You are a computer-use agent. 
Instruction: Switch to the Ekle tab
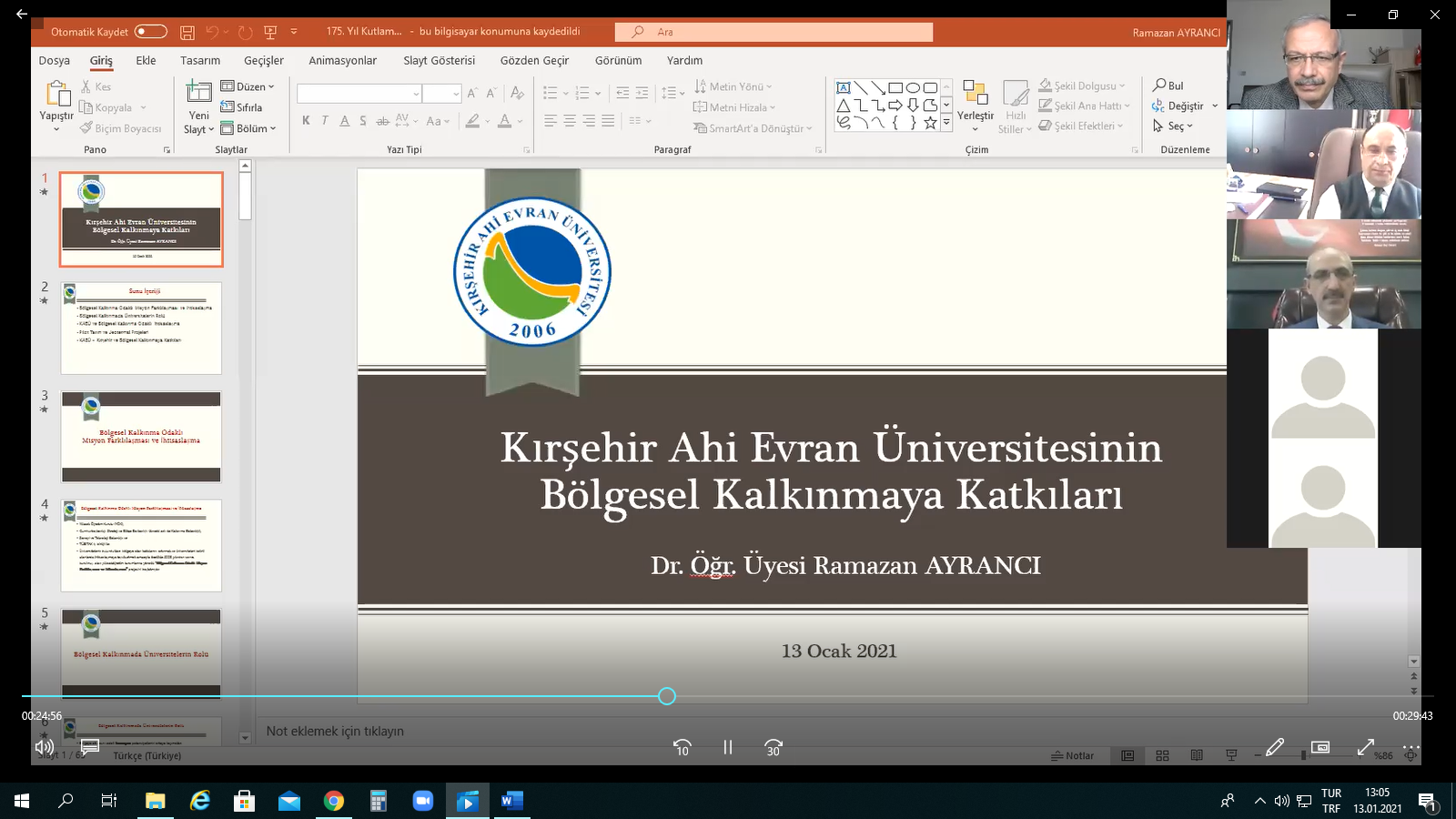click(146, 60)
